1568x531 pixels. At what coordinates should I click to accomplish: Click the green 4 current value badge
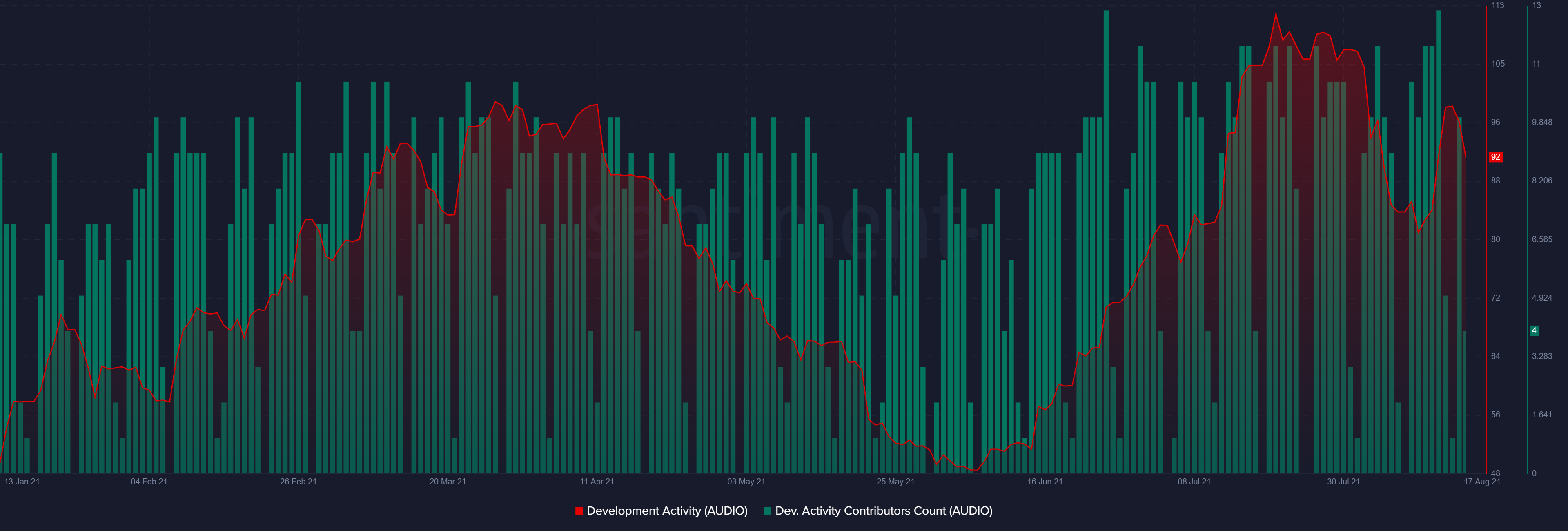point(1534,331)
